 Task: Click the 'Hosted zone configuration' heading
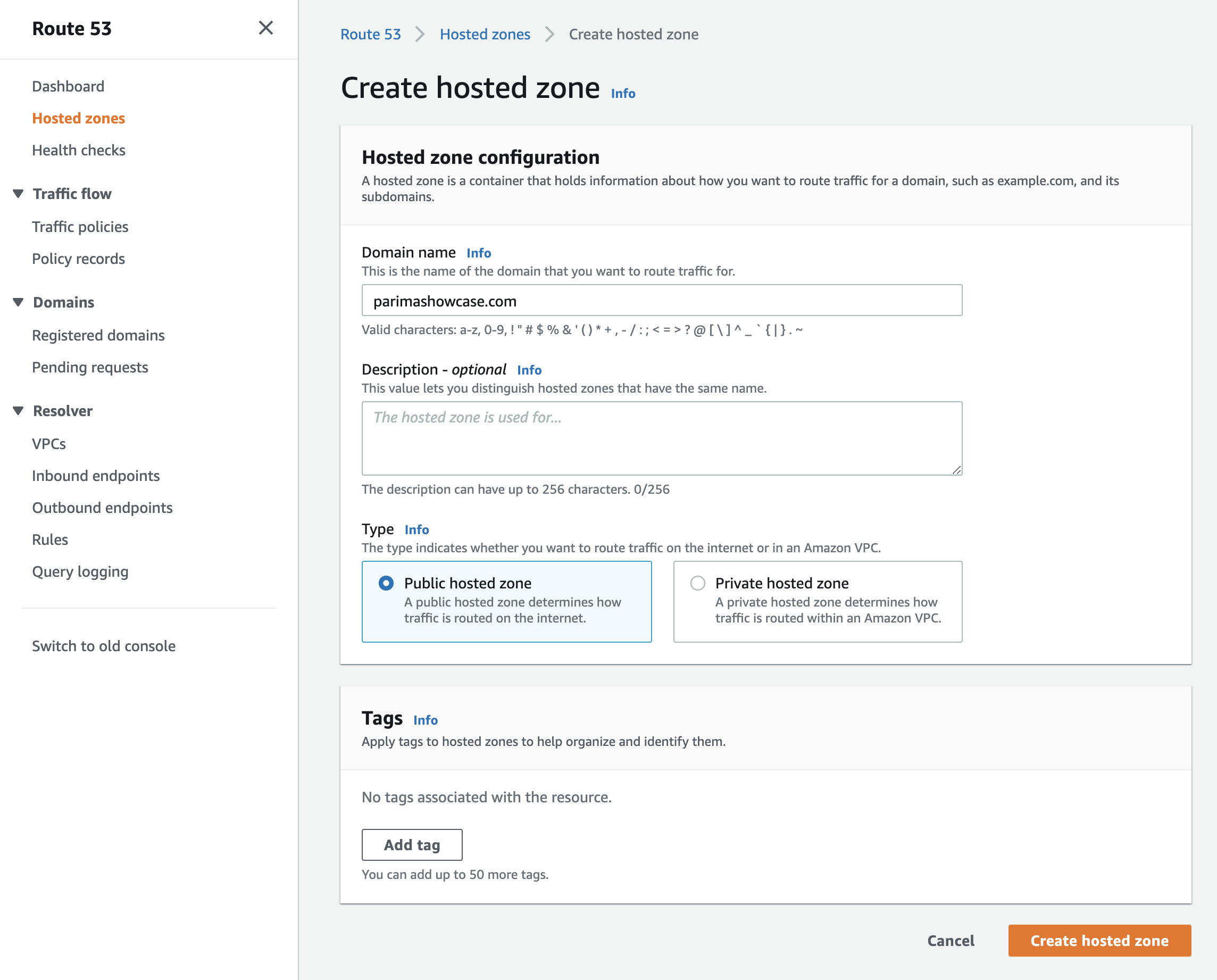[480, 157]
